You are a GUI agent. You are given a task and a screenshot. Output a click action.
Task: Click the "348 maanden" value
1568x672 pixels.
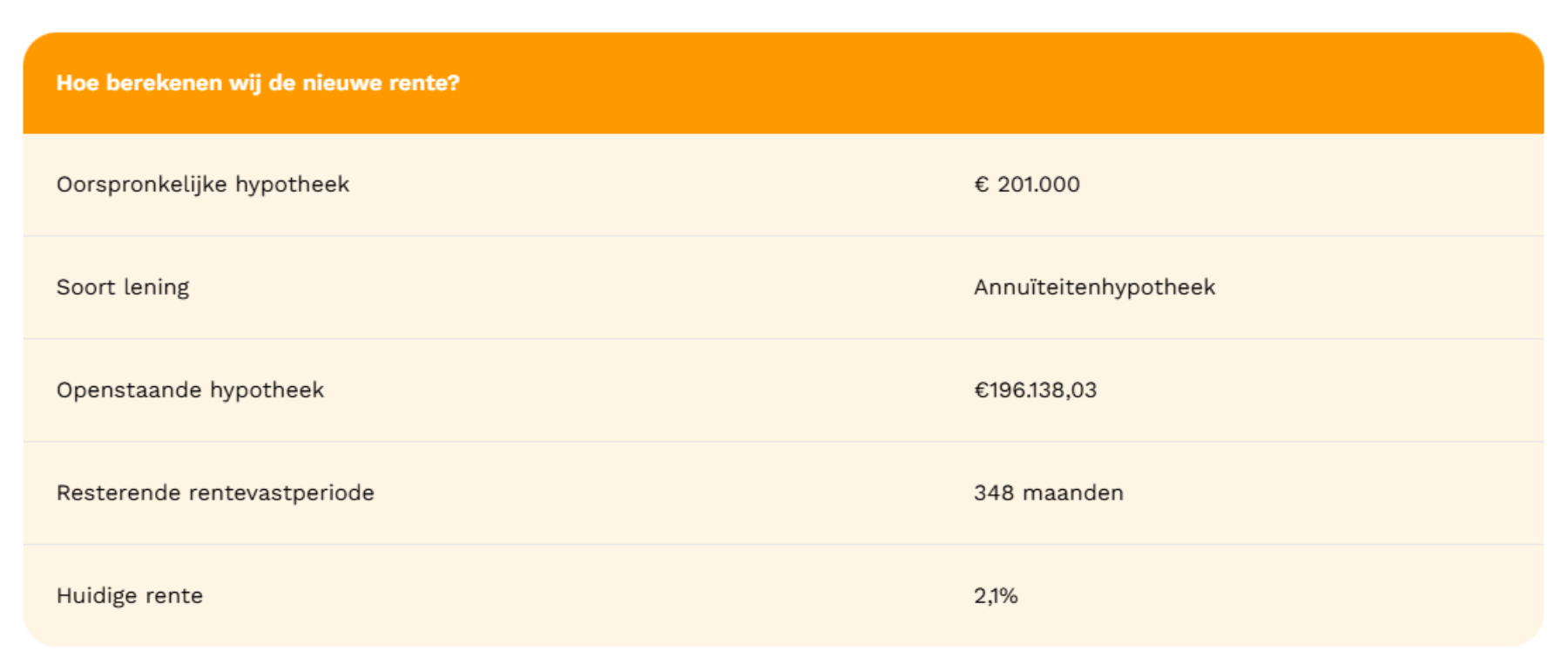1048,493
